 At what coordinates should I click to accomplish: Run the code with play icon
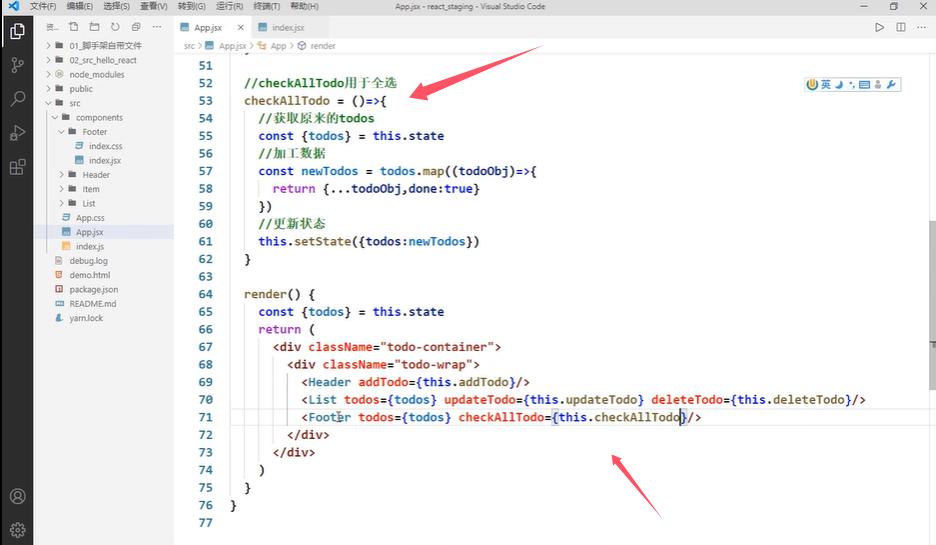879,27
